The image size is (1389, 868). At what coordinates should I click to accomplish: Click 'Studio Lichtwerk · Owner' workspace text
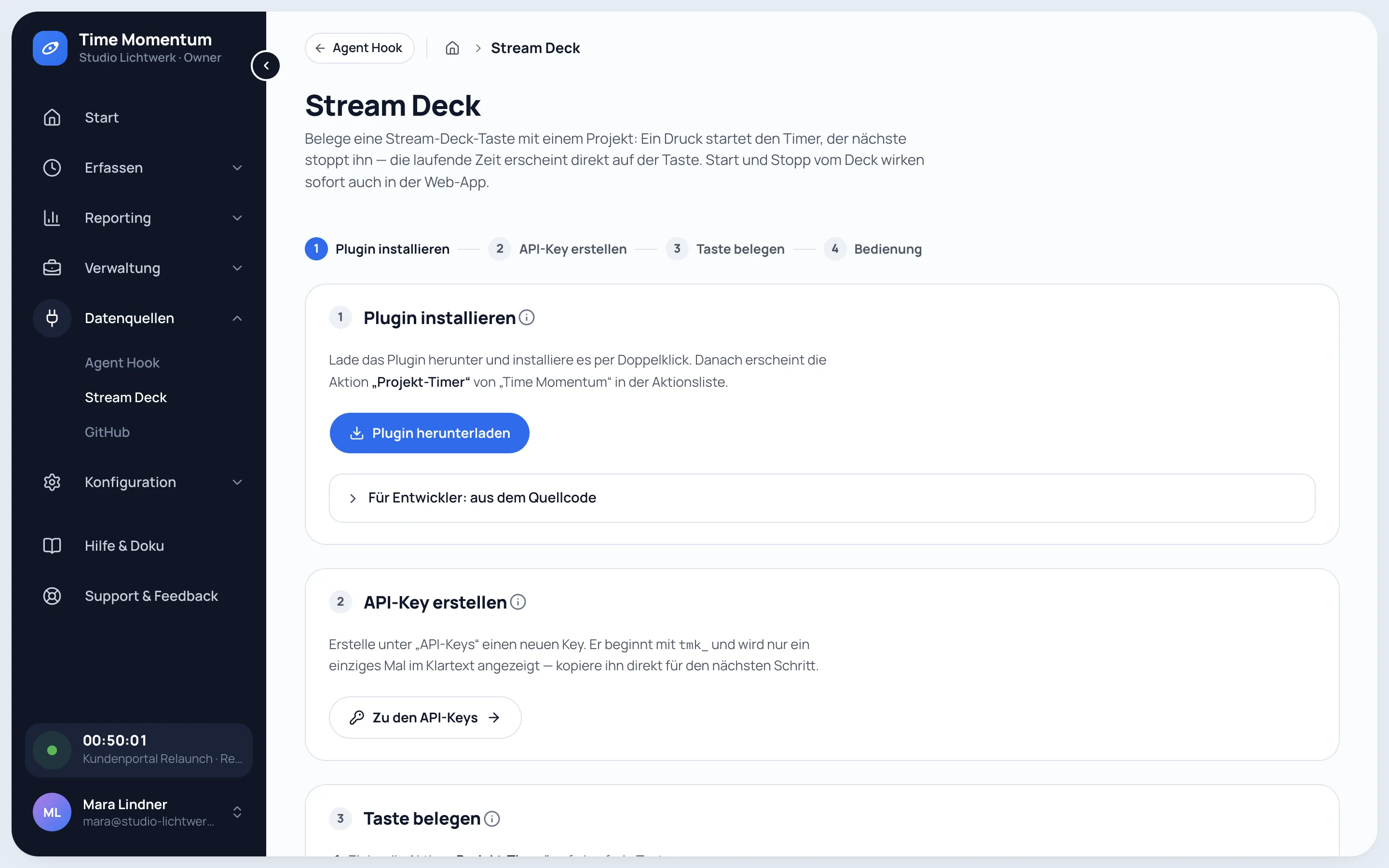[150, 57]
